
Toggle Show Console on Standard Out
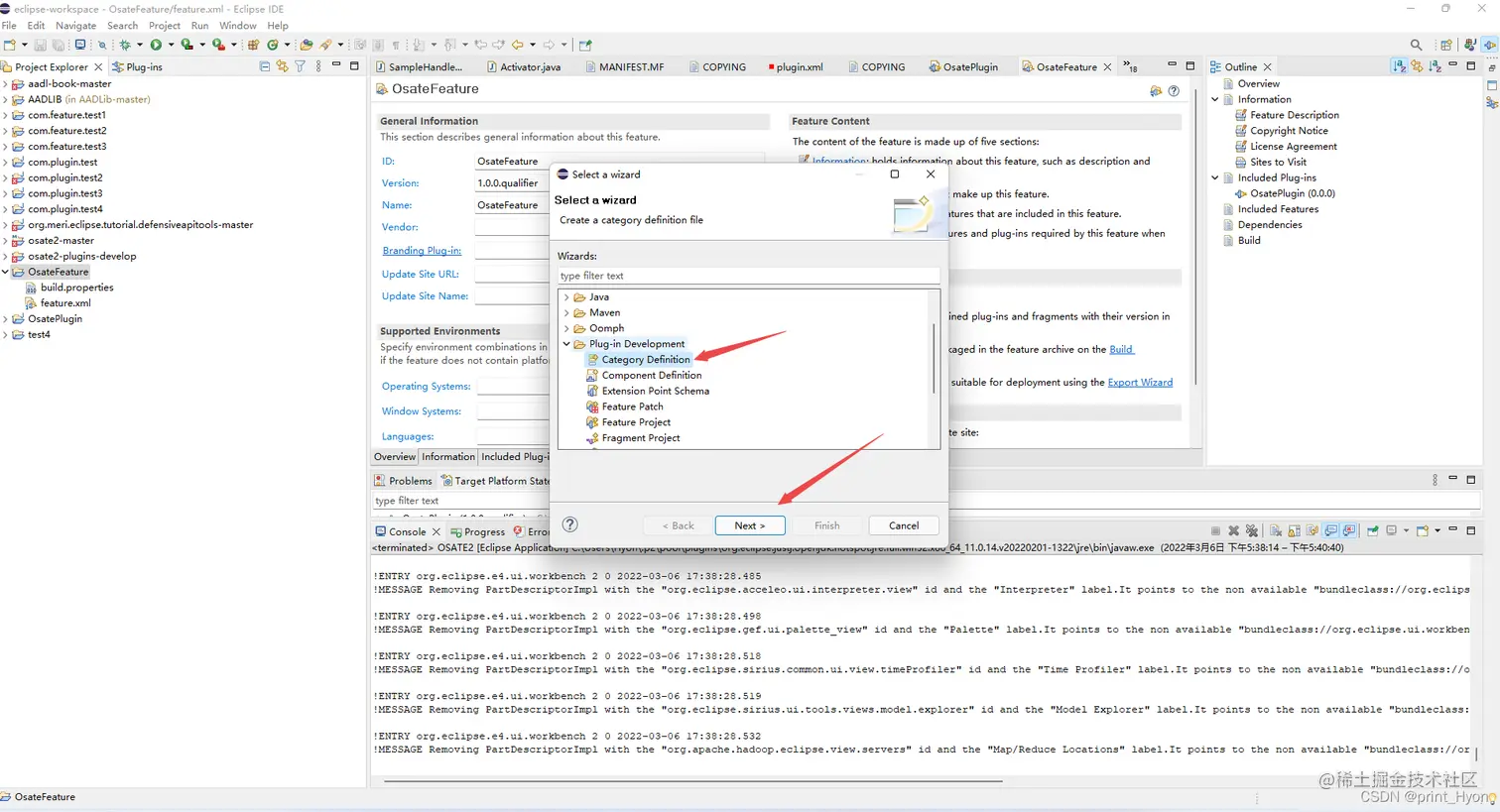click(x=1330, y=530)
